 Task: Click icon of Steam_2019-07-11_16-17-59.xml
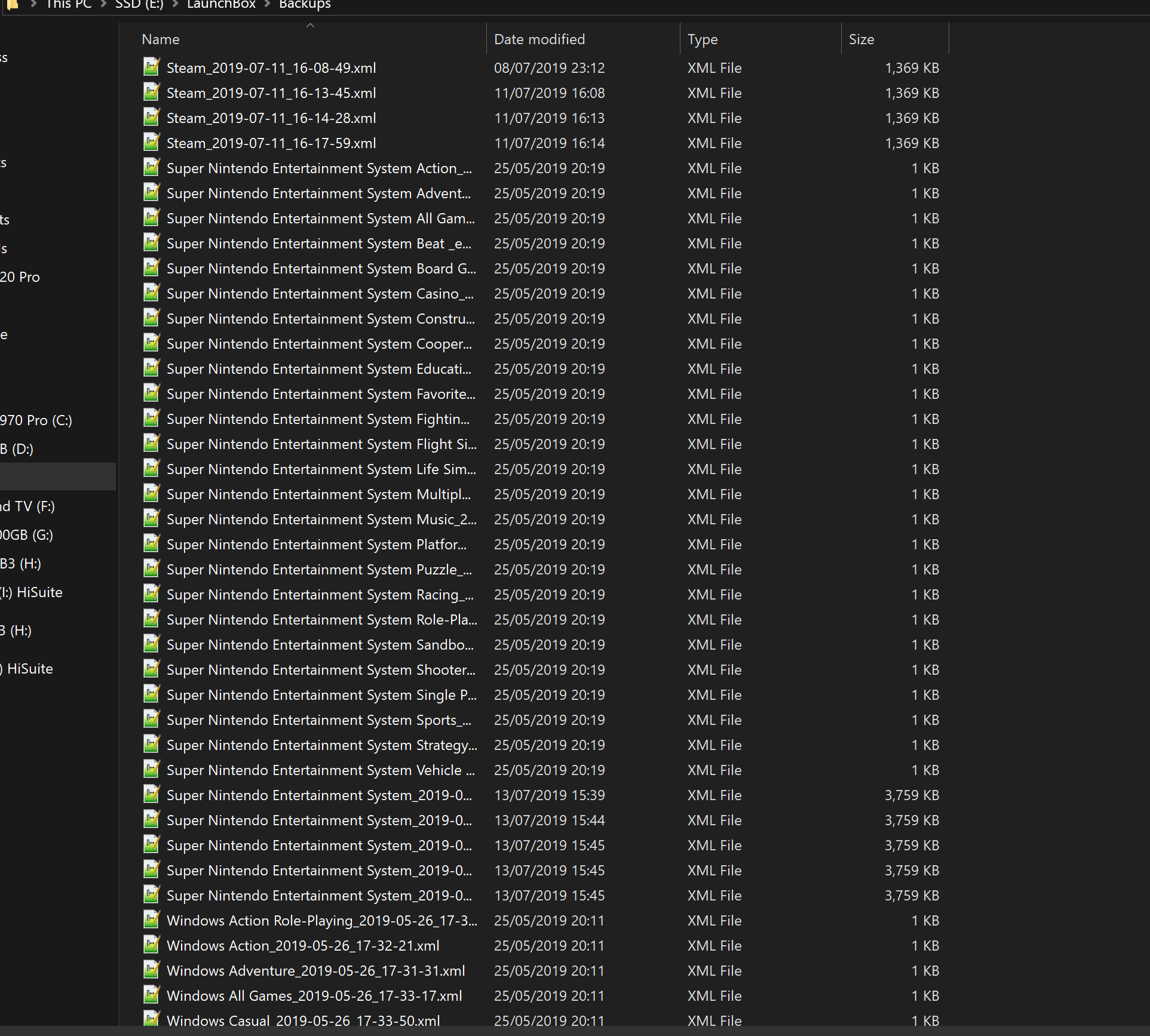pos(152,142)
